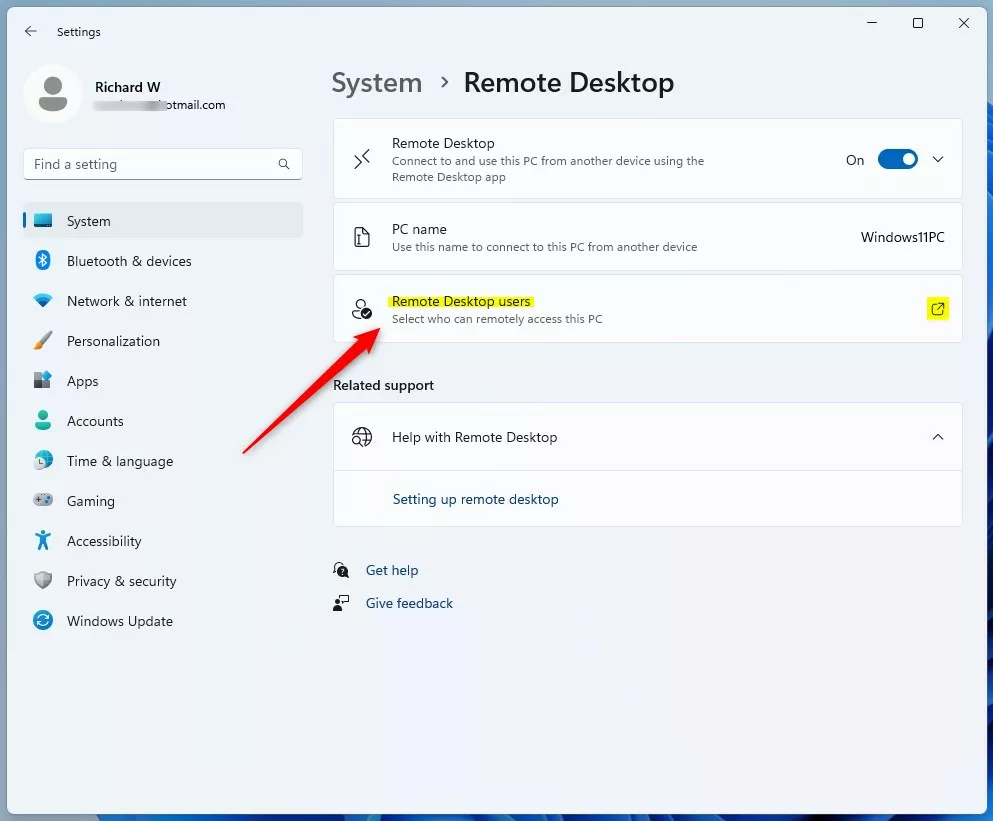Click the PC name row label
993x821 pixels.
pyautogui.click(x=419, y=229)
